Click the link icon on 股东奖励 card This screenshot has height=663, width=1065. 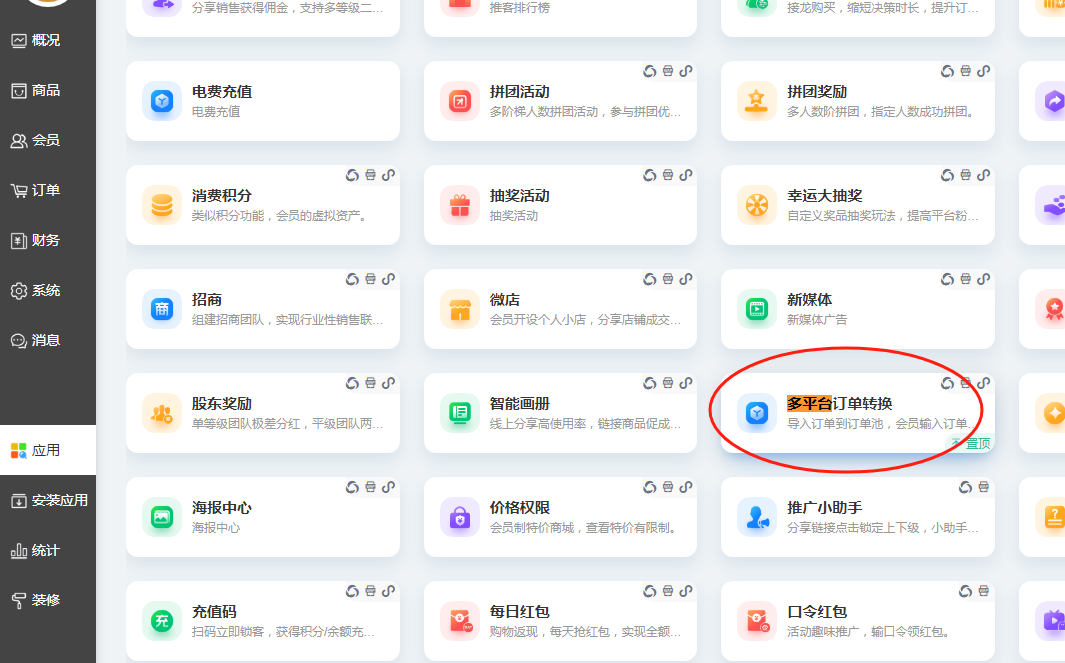[389, 382]
